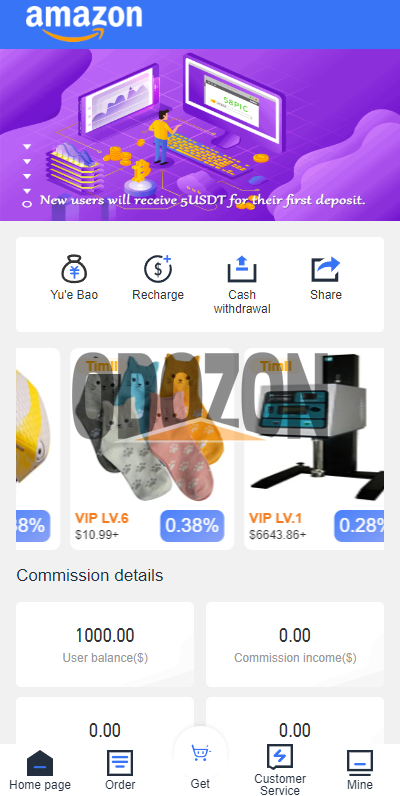Open the Cash withdrawal icon
This screenshot has height=796, width=400.
coord(242,269)
